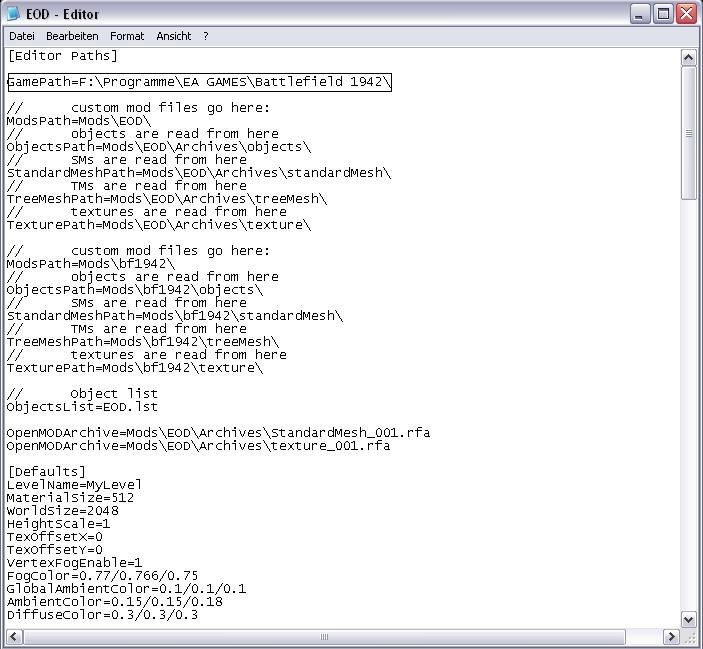Image resolution: width=703 pixels, height=649 pixels.
Task: Click the GlobalAmbientColor=0.1/0.1/0.1 line
Action: click(126, 589)
